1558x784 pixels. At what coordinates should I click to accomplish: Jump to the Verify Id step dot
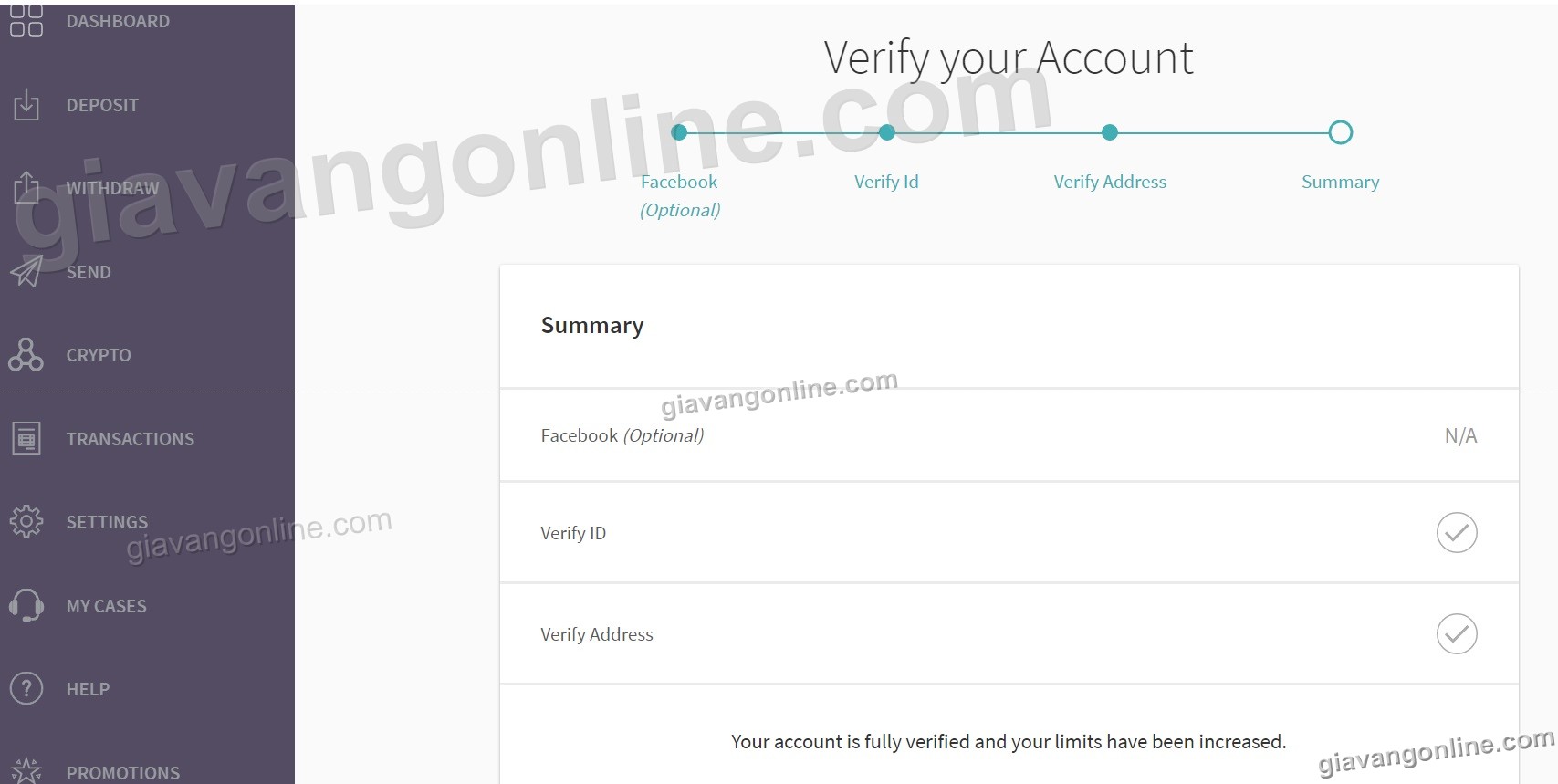click(x=886, y=132)
